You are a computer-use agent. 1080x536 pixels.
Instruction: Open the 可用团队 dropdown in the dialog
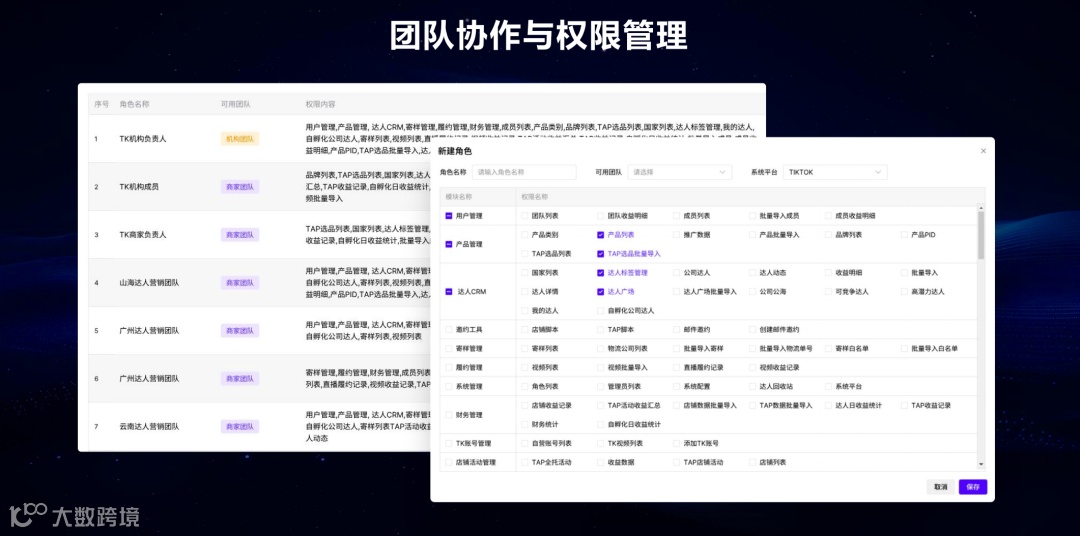[x=679, y=172]
